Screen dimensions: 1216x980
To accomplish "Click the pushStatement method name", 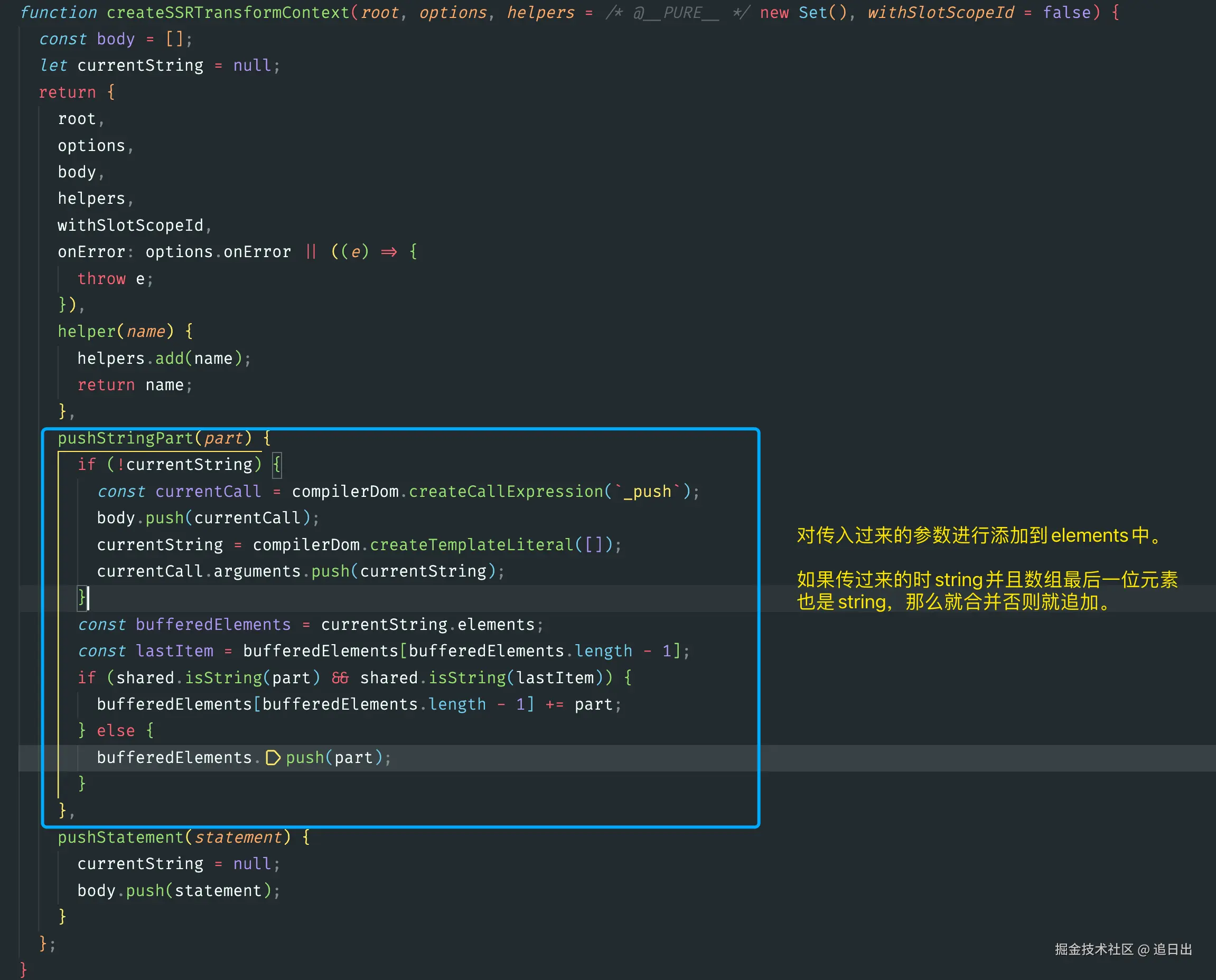I will 120,837.
